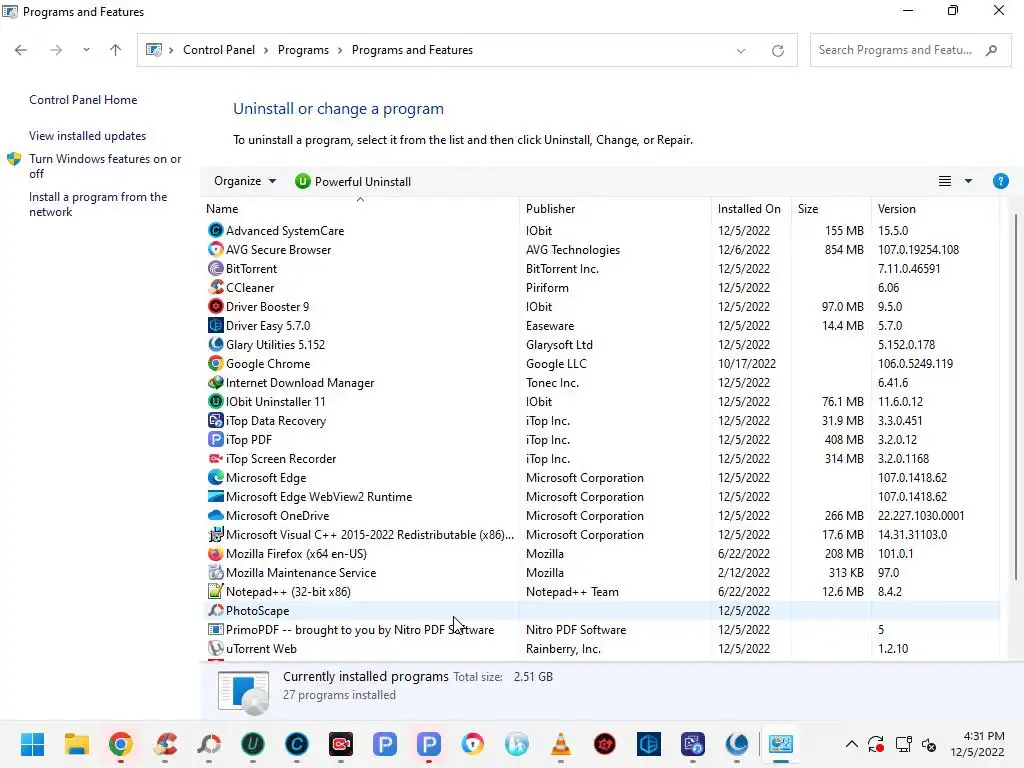
Task: Click the BitTorrent program icon
Action: pyautogui.click(x=216, y=268)
